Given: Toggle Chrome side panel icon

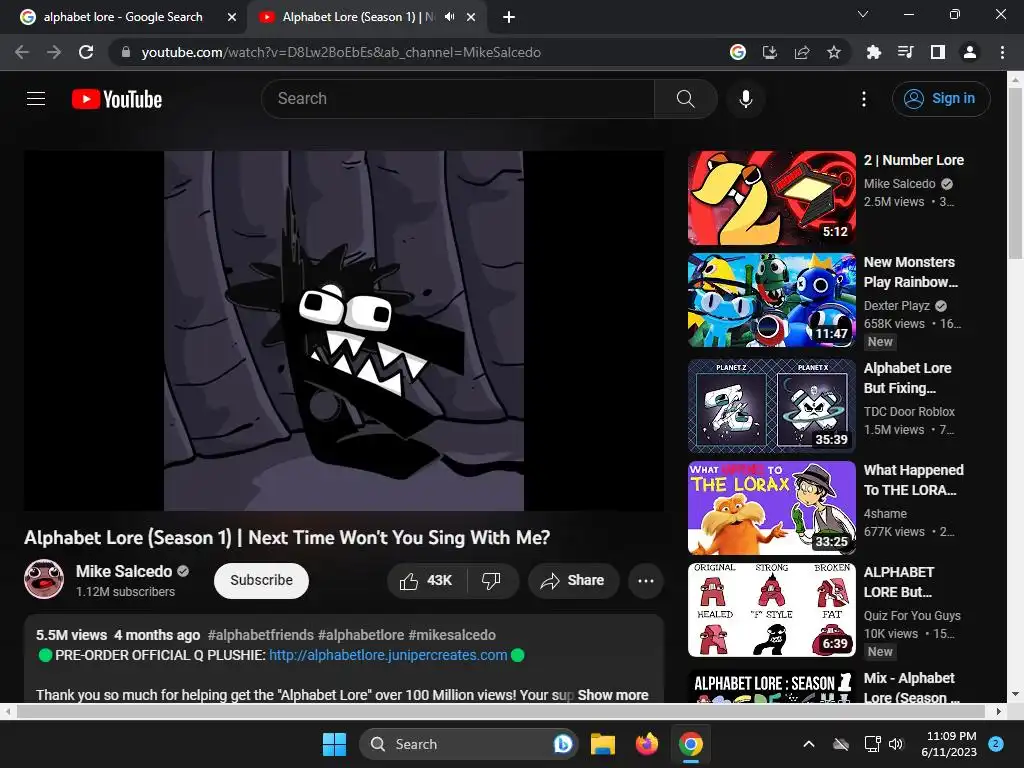Looking at the screenshot, I should [938, 52].
